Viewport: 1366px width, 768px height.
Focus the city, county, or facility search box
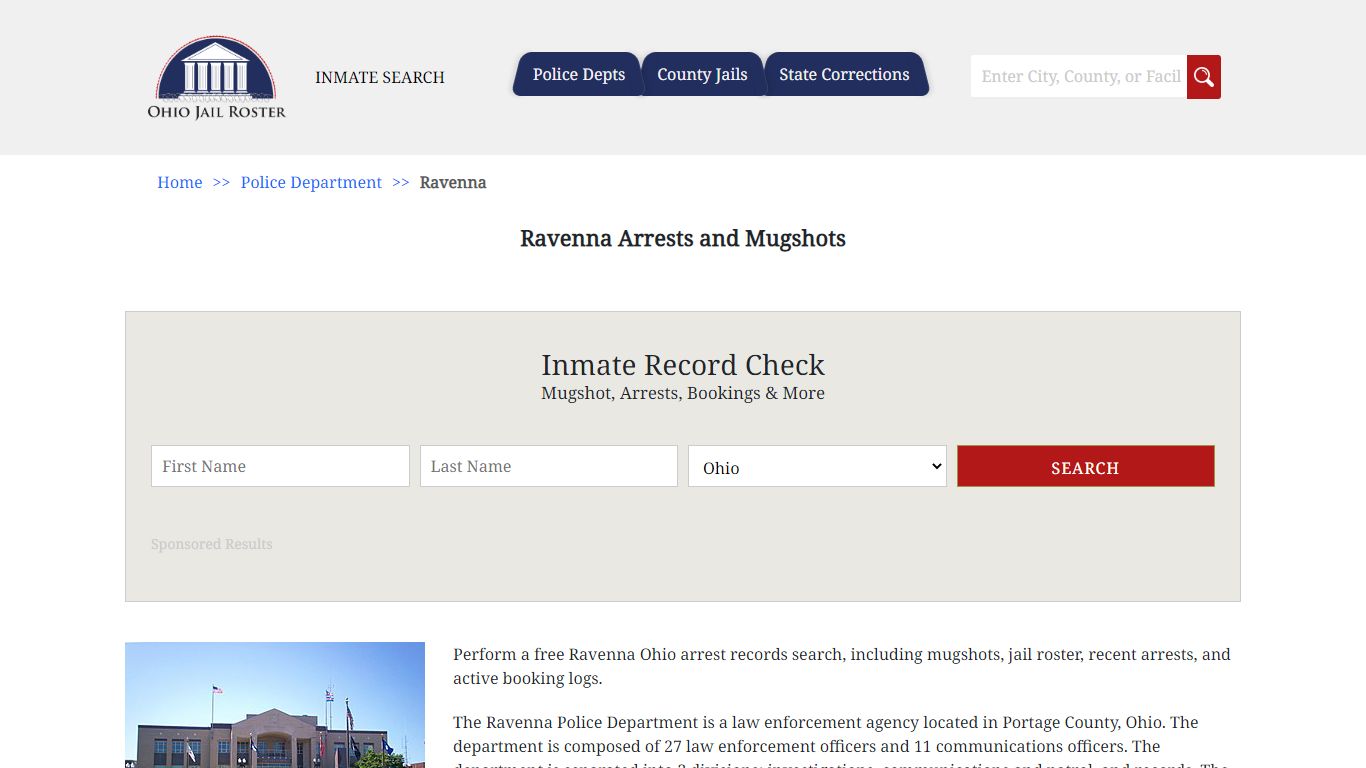click(1079, 77)
